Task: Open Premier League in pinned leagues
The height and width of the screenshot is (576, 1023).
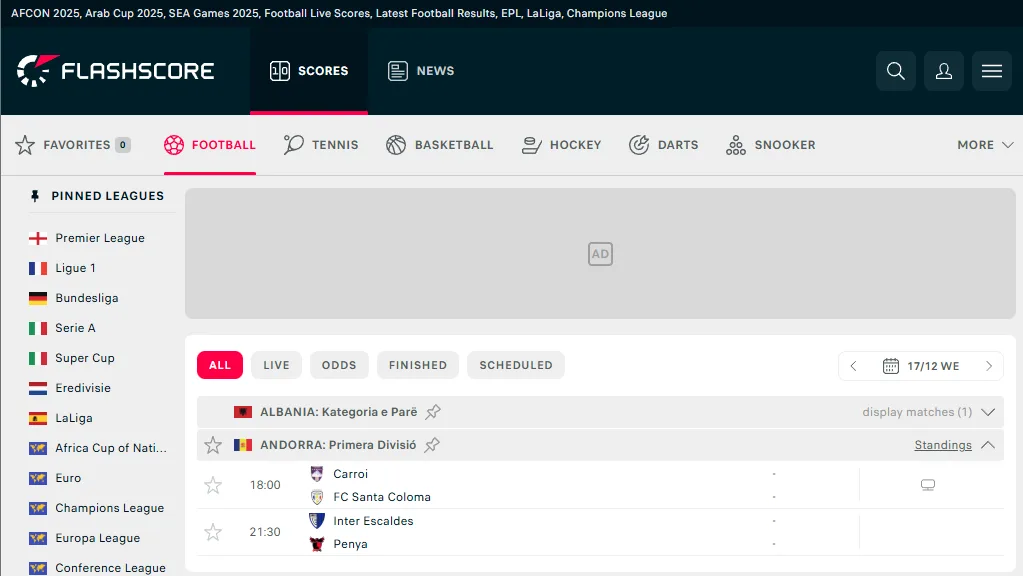Action: point(100,238)
